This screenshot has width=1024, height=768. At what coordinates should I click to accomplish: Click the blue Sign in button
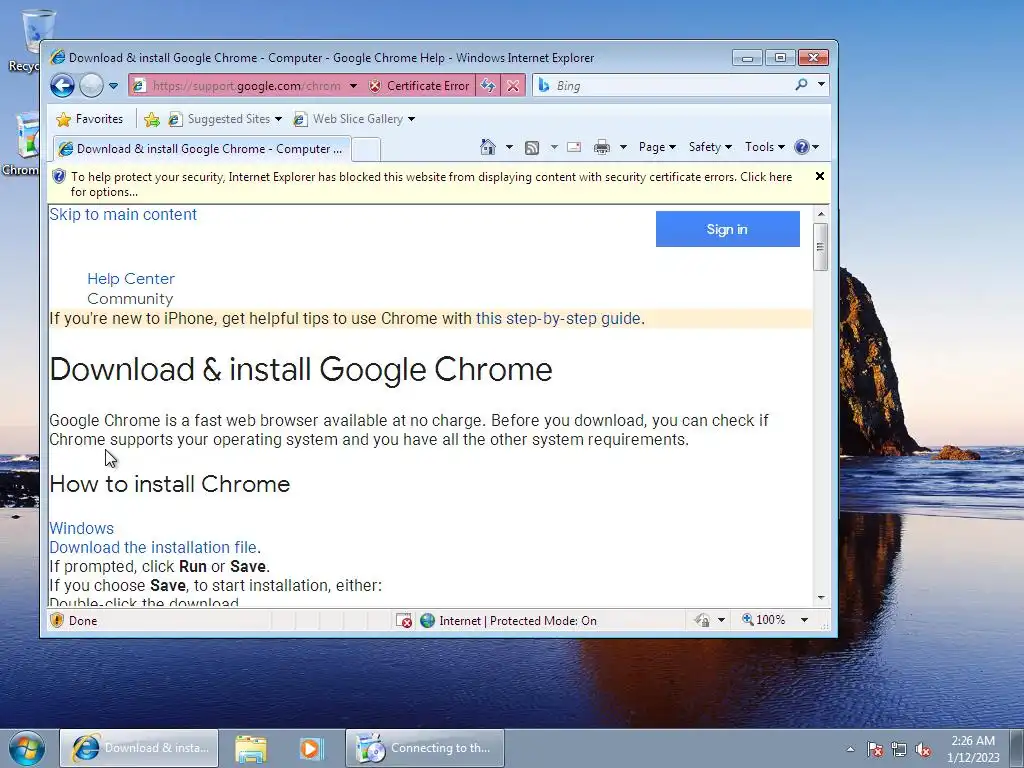pyautogui.click(x=728, y=229)
